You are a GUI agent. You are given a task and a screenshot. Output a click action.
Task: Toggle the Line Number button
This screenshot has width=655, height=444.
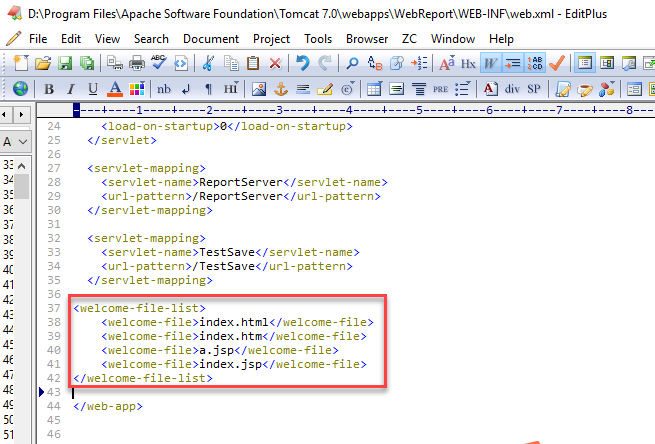(x=535, y=63)
